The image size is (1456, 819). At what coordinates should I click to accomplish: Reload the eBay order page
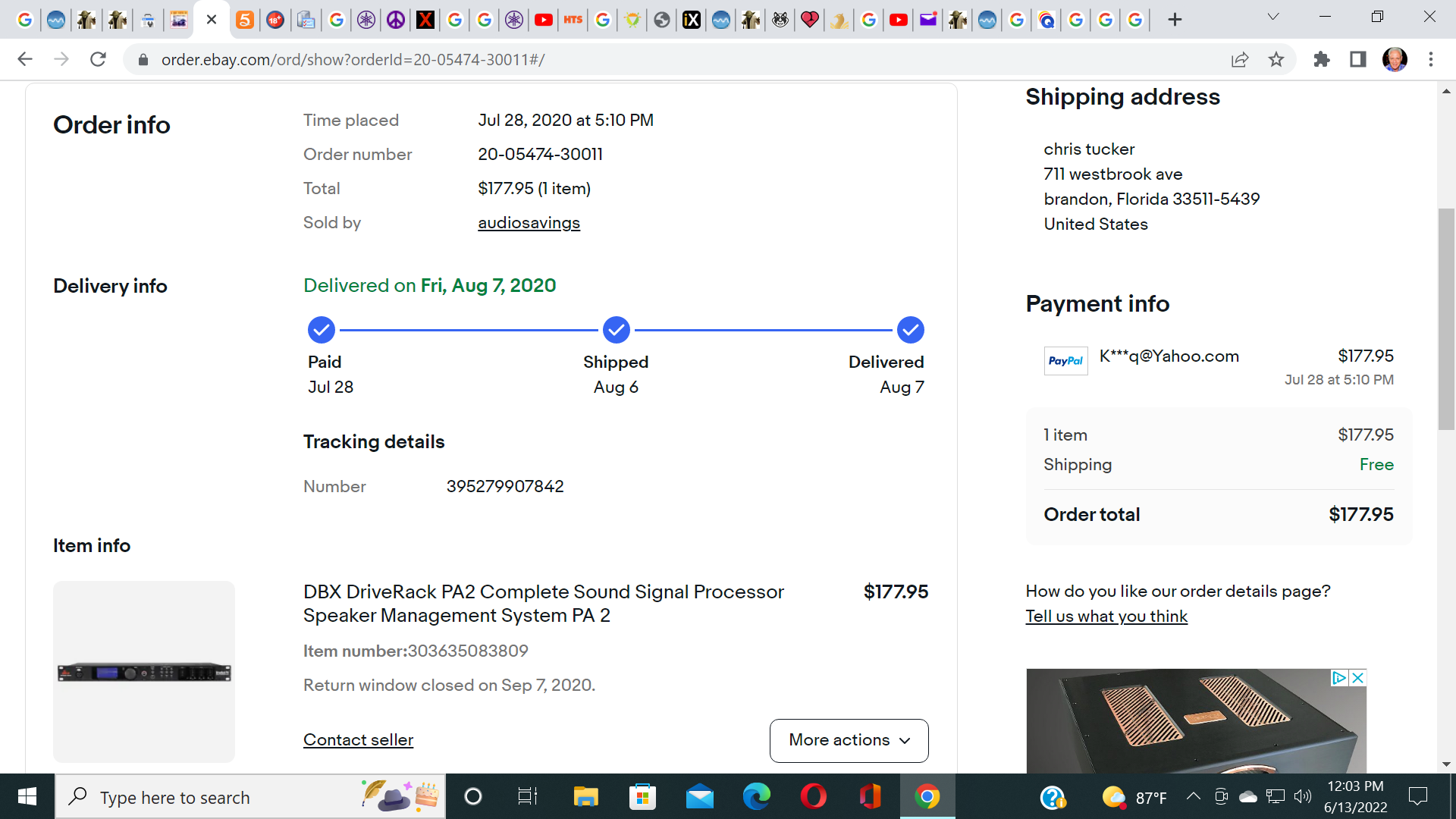point(98,59)
